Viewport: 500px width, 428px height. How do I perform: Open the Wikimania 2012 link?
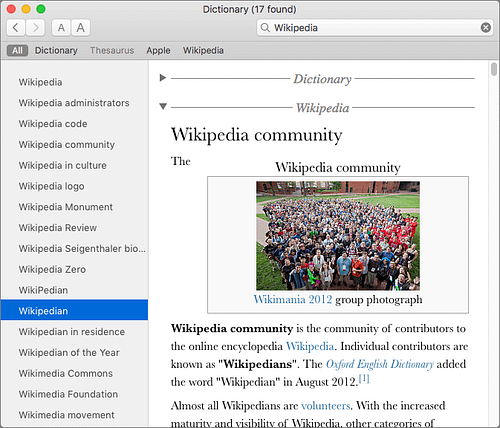click(x=293, y=299)
